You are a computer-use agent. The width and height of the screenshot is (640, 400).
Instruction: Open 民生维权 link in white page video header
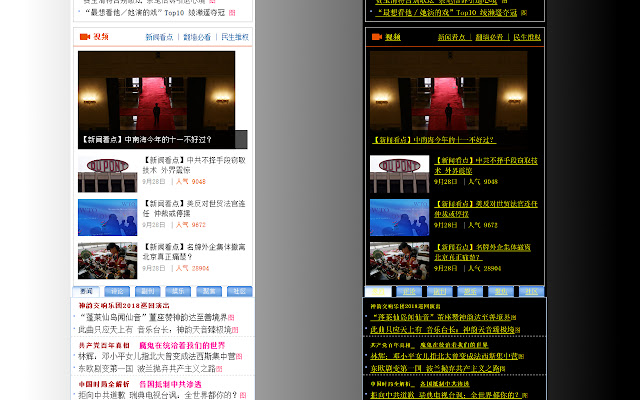pyautogui.click(x=235, y=37)
